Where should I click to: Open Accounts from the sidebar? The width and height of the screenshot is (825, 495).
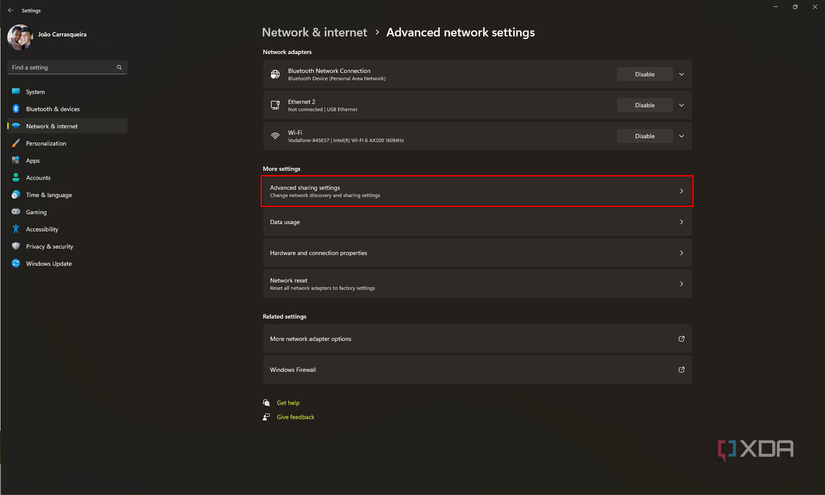pyautogui.click(x=38, y=178)
